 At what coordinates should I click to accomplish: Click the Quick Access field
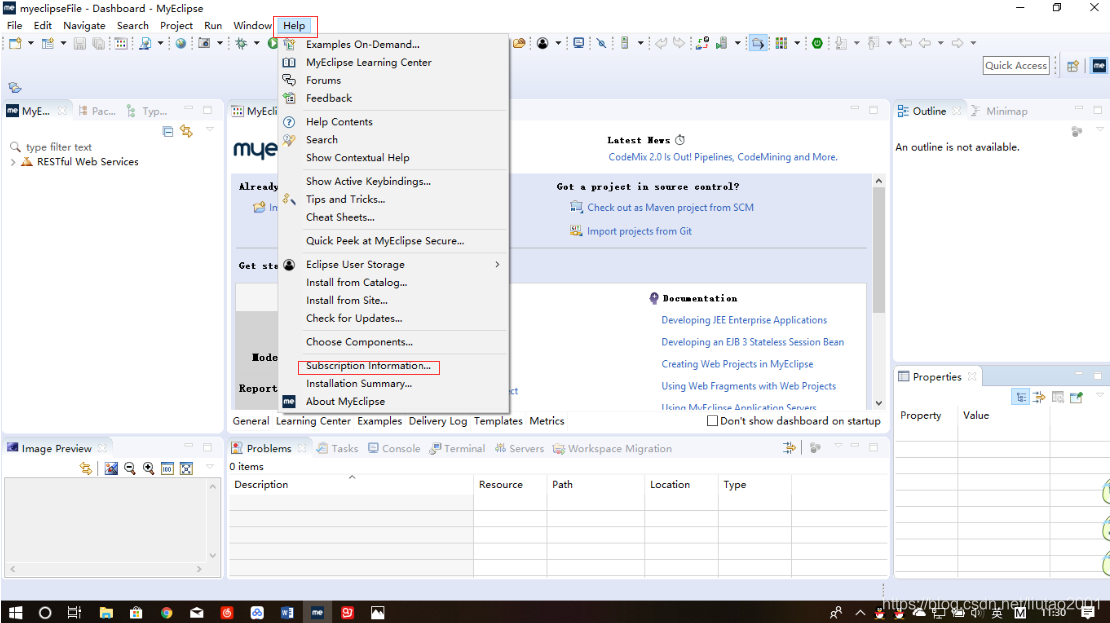pyautogui.click(x=1016, y=66)
